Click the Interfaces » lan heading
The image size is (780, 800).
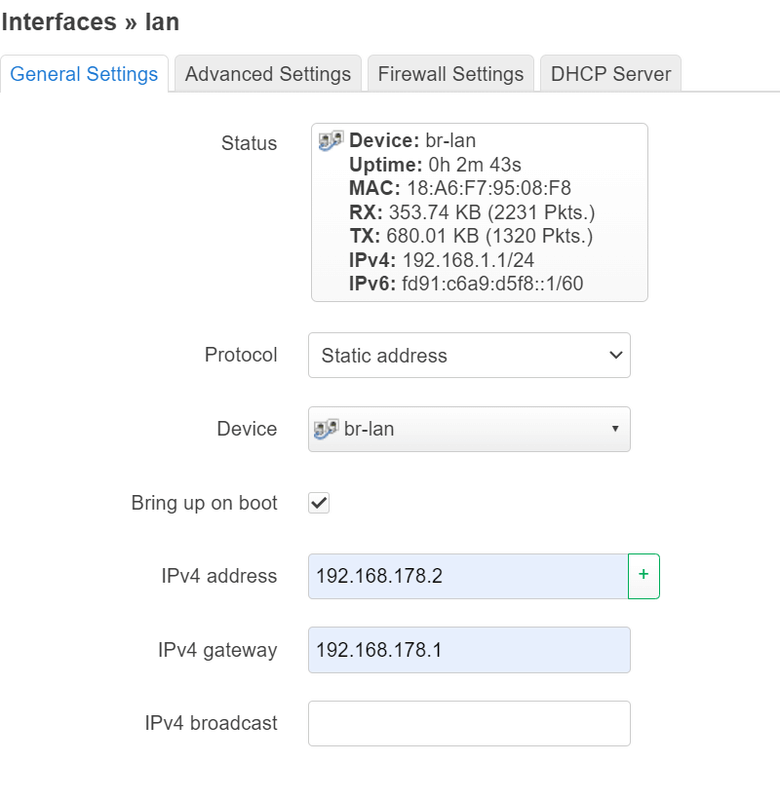91,21
